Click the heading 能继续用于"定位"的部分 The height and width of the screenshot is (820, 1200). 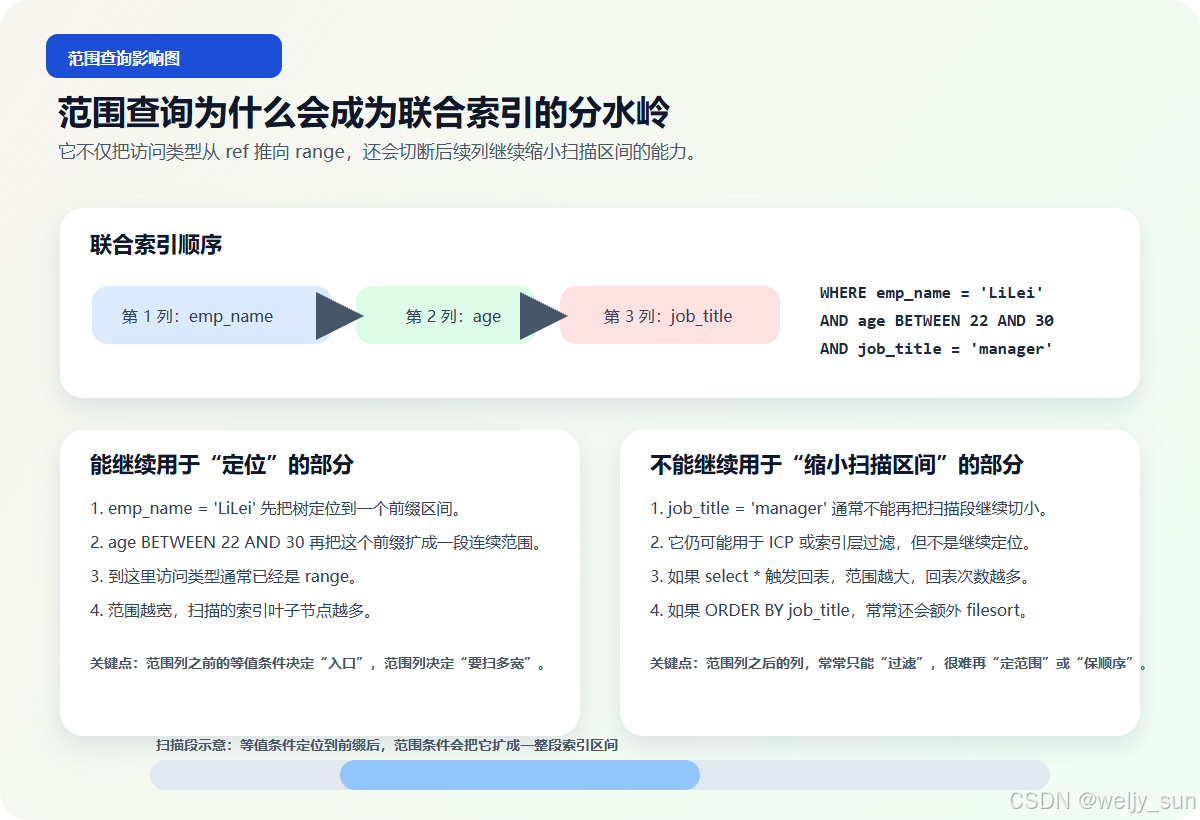pyautogui.click(x=222, y=465)
